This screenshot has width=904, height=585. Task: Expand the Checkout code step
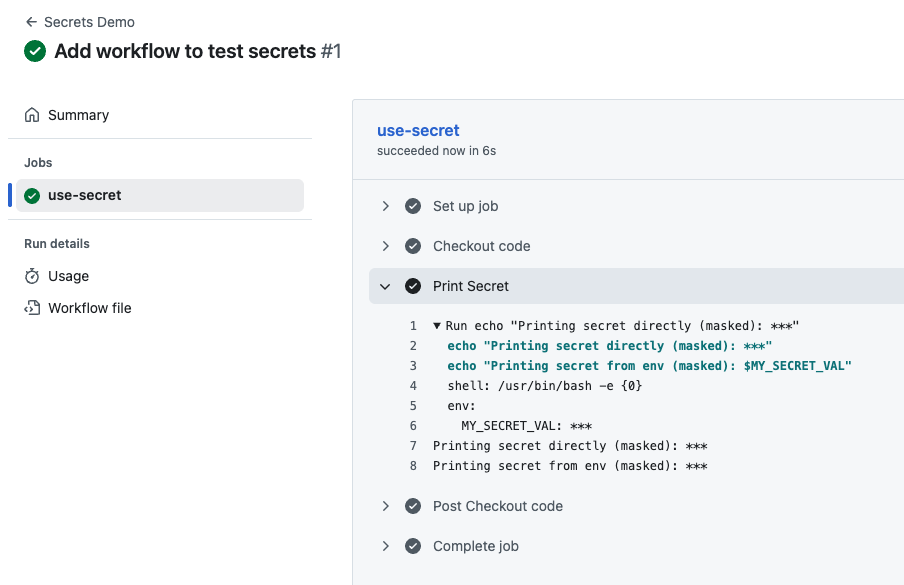386,246
